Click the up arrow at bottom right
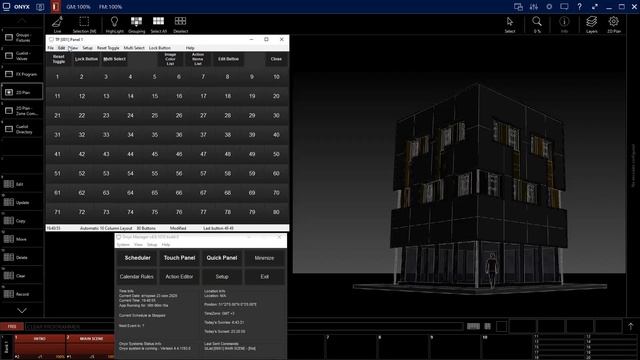This screenshot has height=360, width=640. click(x=631, y=326)
